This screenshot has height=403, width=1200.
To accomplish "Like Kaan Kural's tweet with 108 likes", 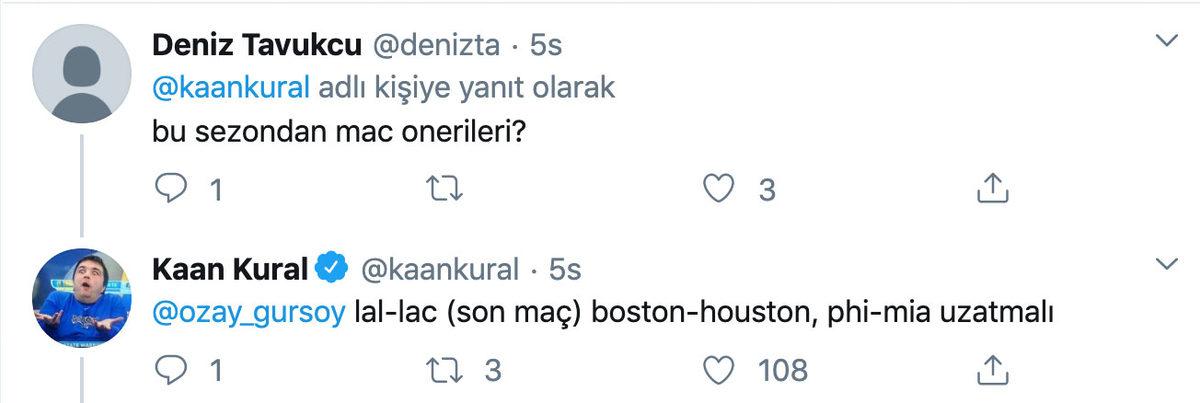I will (719, 370).
